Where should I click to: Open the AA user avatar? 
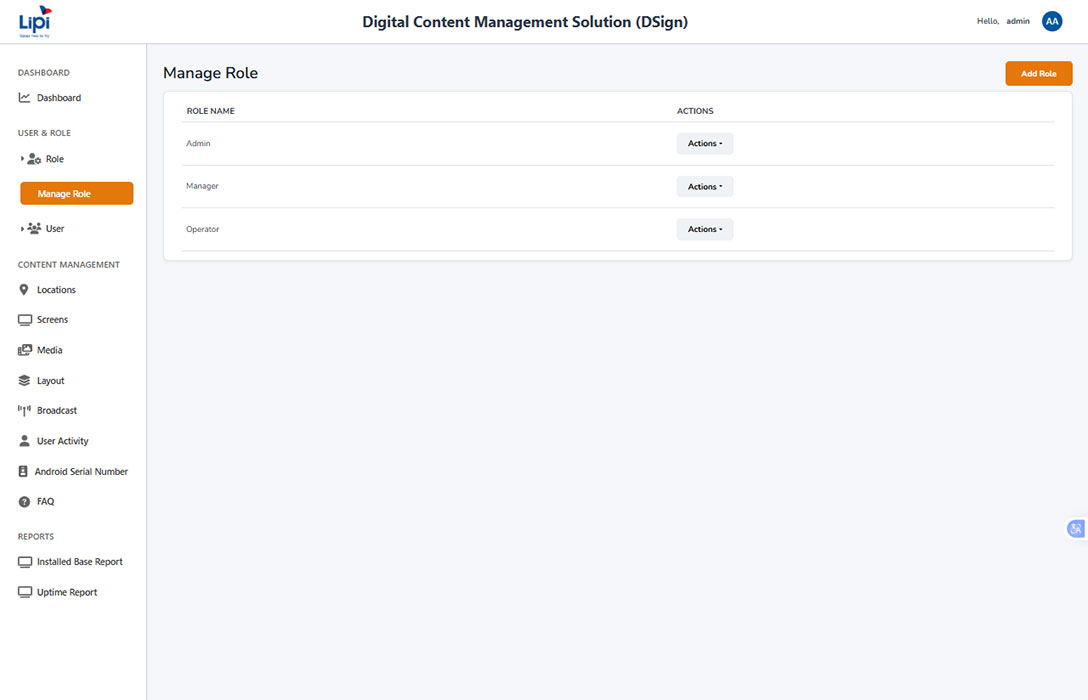pos(1052,22)
